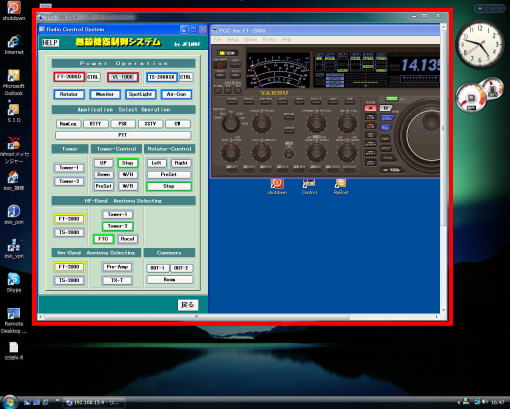The height and width of the screenshot is (409, 510).
Task: Click PreSet in Tower-Control
Action: pyautogui.click(x=104, y=186)
